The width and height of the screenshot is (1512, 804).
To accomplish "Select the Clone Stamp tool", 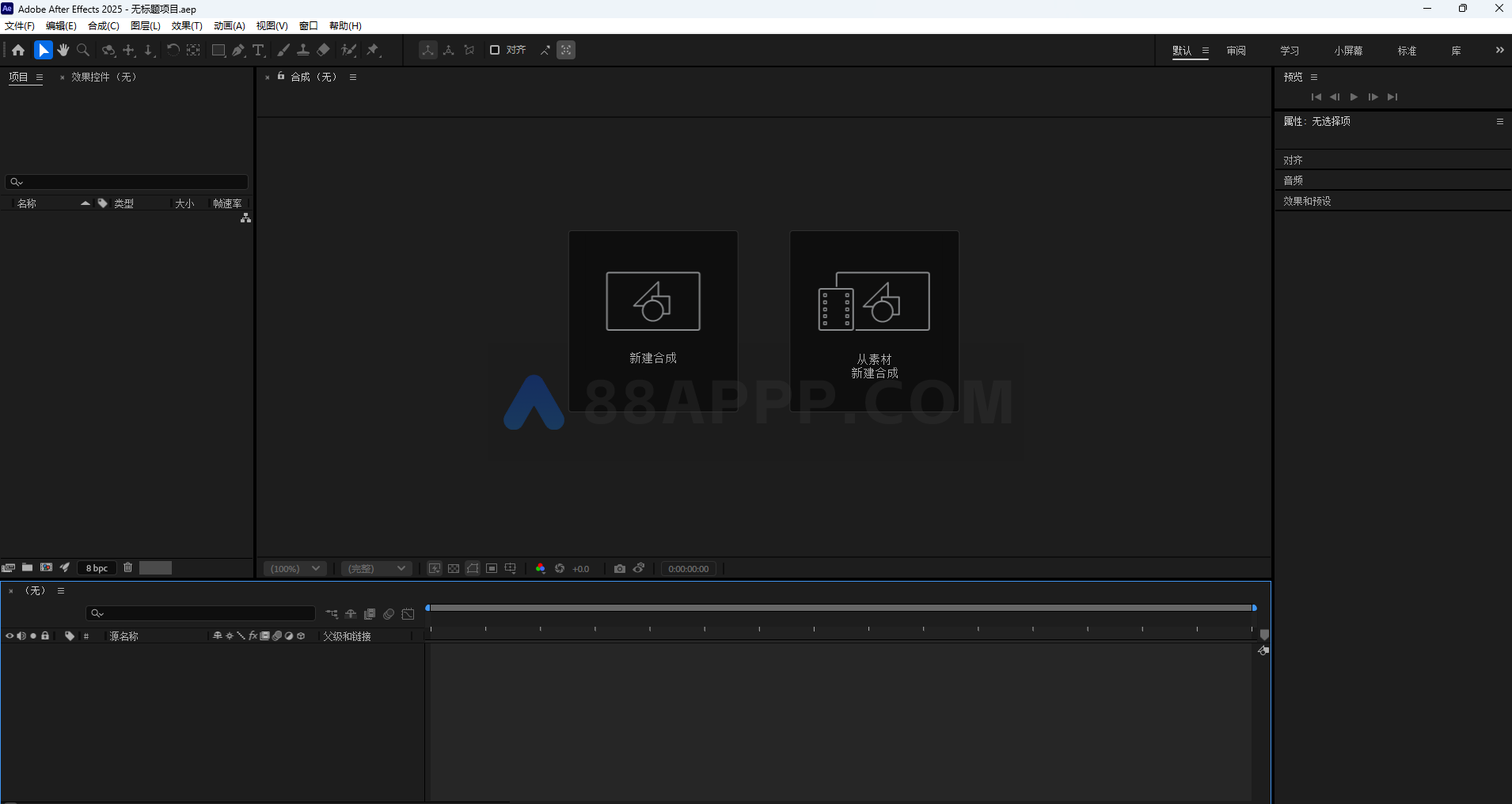I will 302,50.
